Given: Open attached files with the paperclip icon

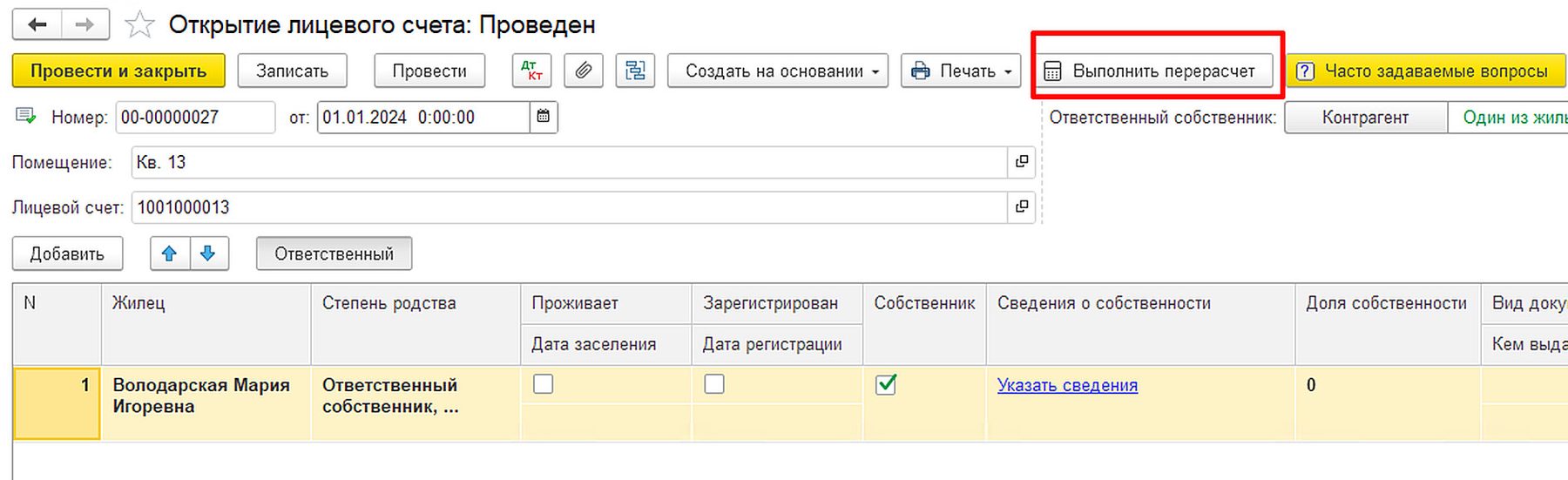Looking at the screenshot, I should click(x=584, y=71).
